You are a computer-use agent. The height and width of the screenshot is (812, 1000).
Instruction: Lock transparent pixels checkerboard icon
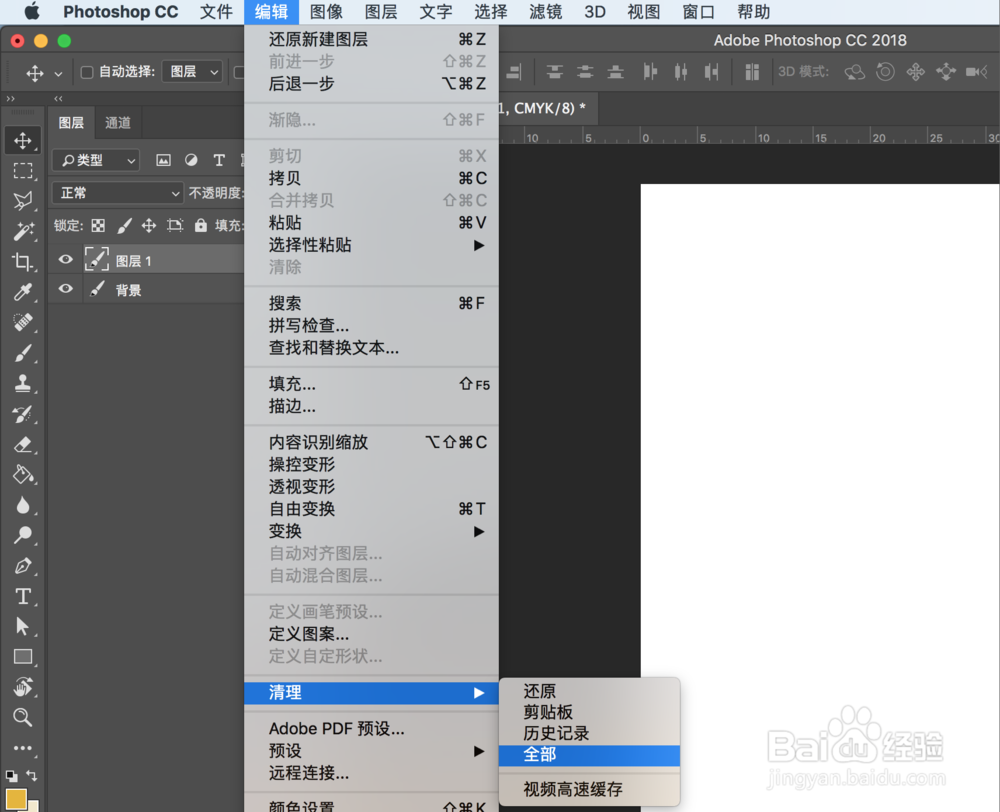(98, 225)
